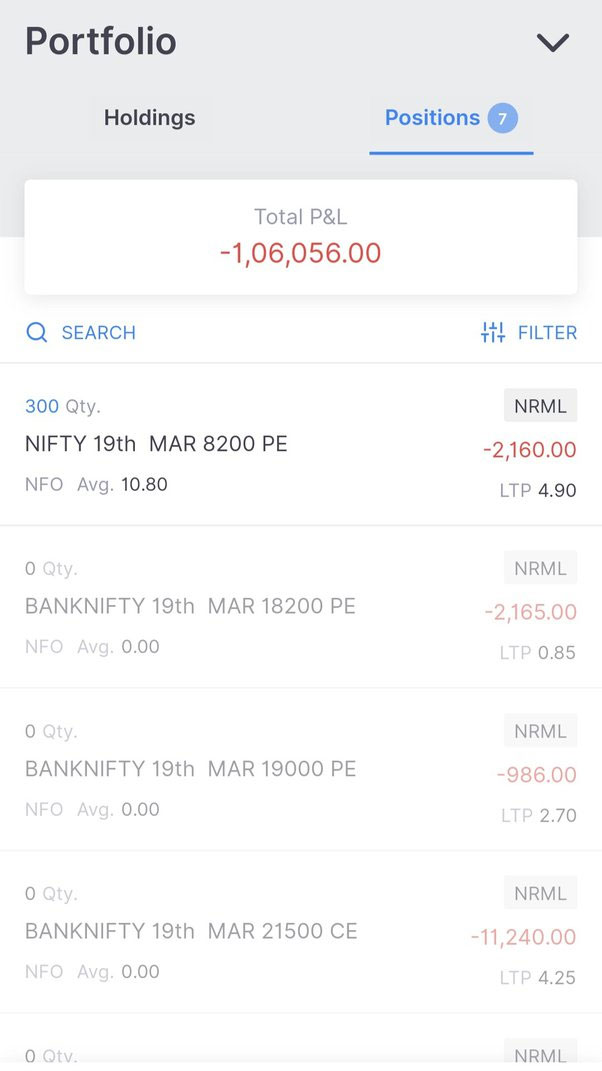Open the SEARCH link
Screen dimensions: 602x1071
coord(98,332)
